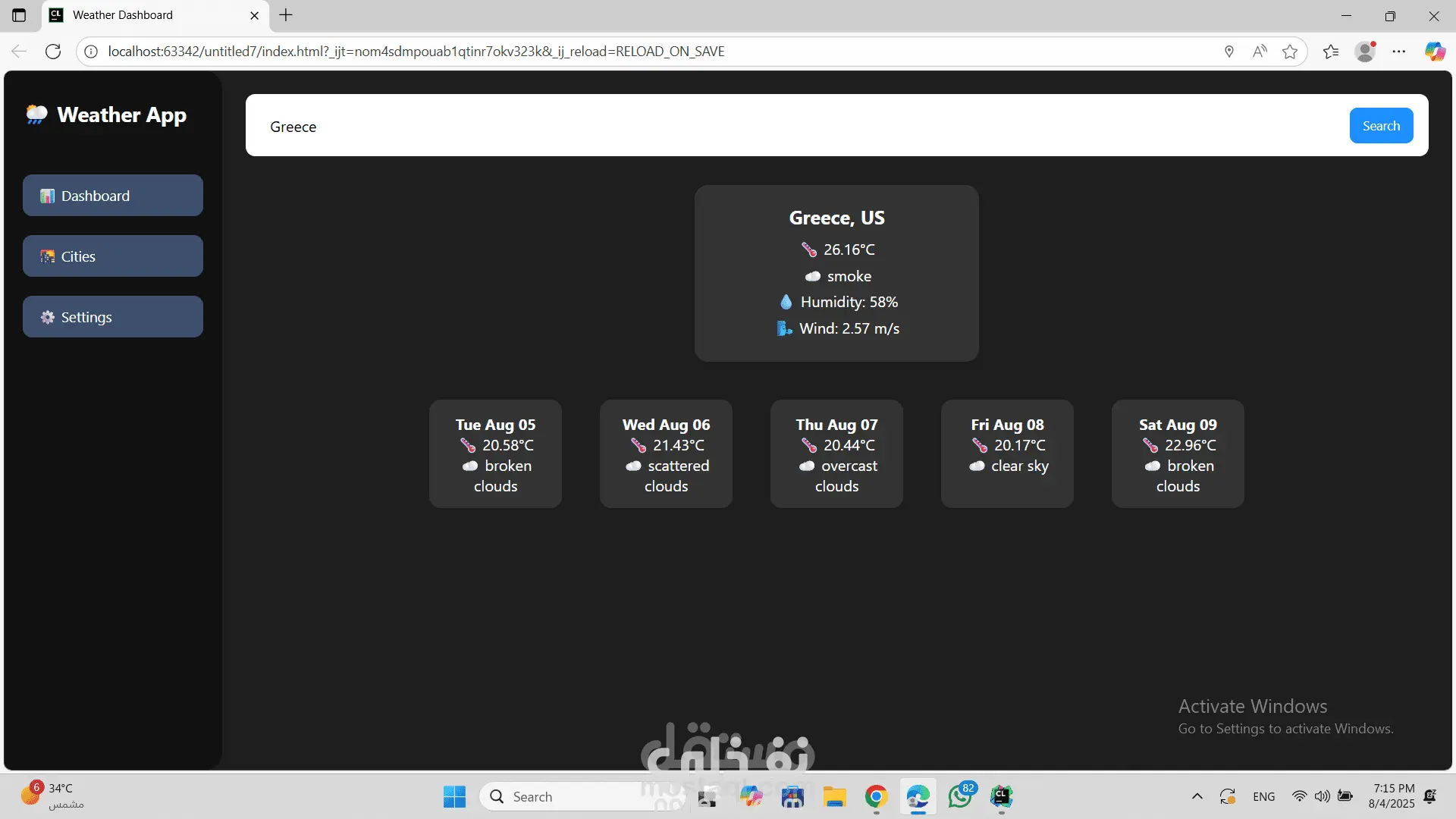Open the Read aloud icon in address bar

[1260, 52]
